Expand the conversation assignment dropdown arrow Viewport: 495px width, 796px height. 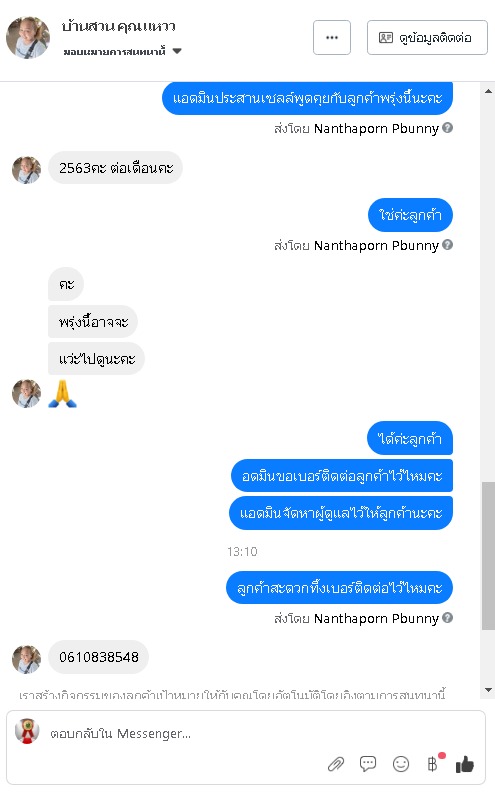point(177,51)
